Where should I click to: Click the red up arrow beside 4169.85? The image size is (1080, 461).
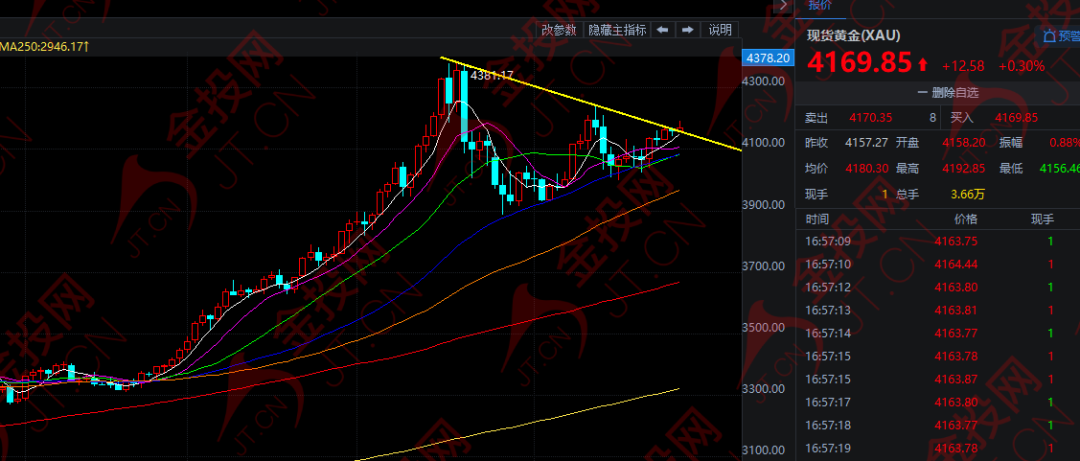click(x=922, y=66)
